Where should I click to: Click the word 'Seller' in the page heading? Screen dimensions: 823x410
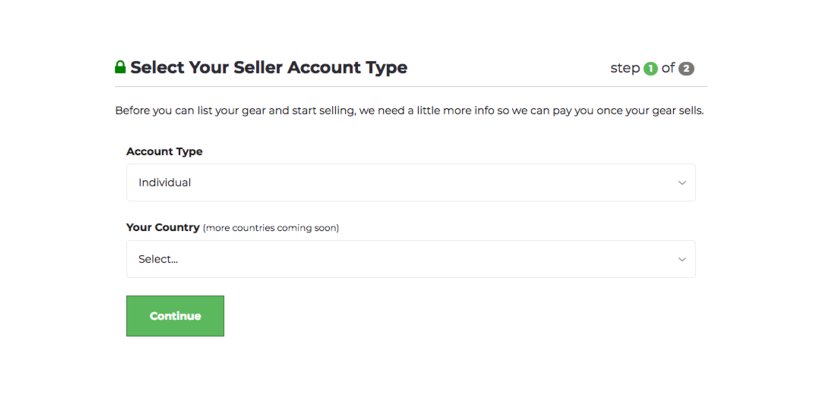click(x=258, y=67)
